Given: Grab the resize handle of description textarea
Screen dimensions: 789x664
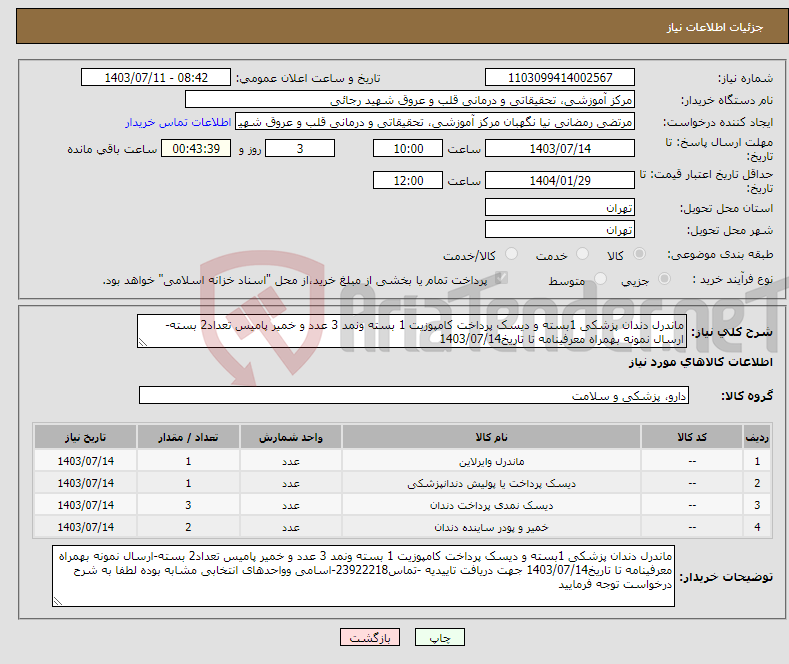Looking at the screenshot, I should pos(142,343).
